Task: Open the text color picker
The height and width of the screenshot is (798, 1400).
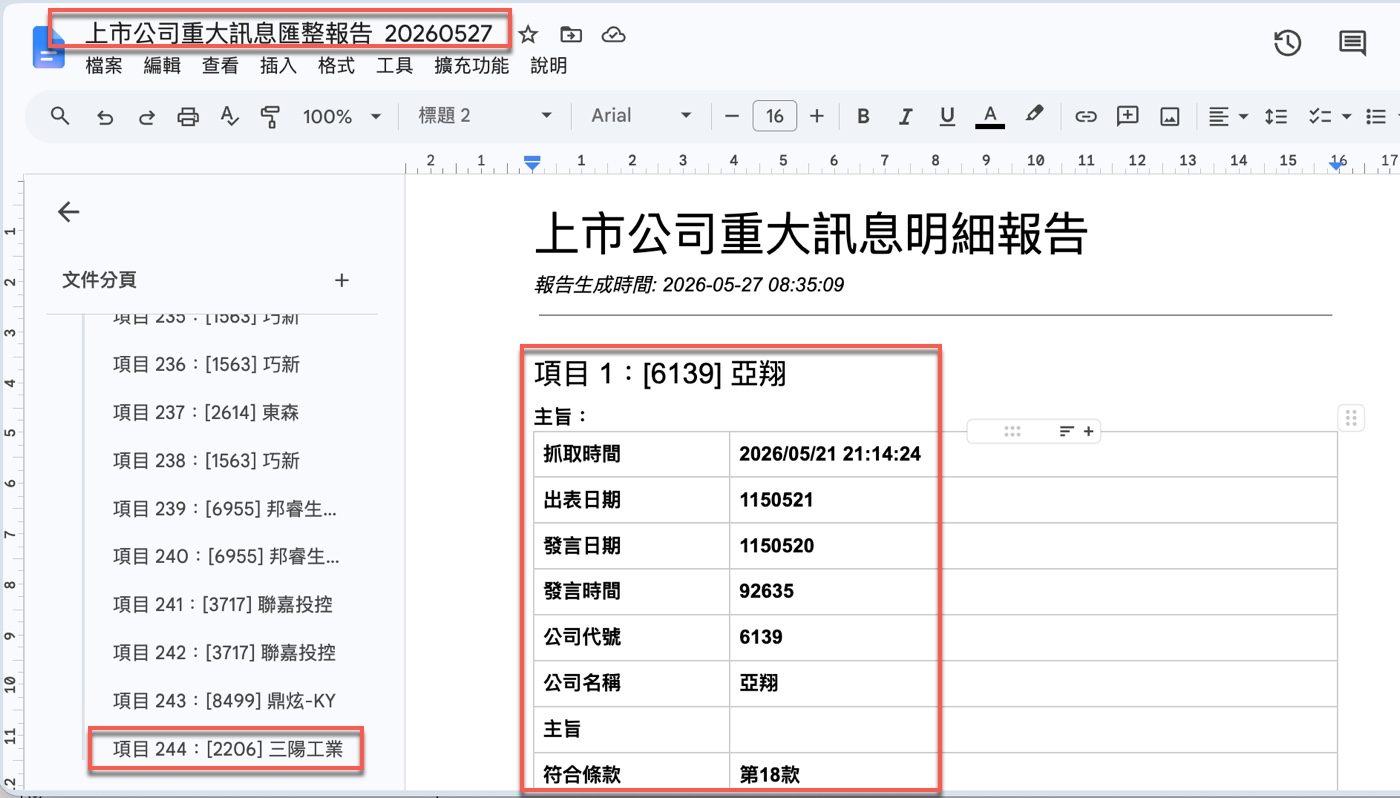Action: point(989,117)
